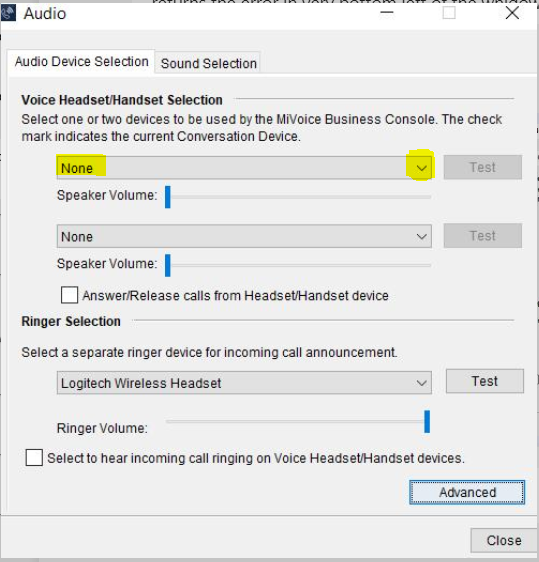Enable Answer/Release calls from Headset/Handset device
Viewport: 539px width, 562px height.
pos(69,295)
